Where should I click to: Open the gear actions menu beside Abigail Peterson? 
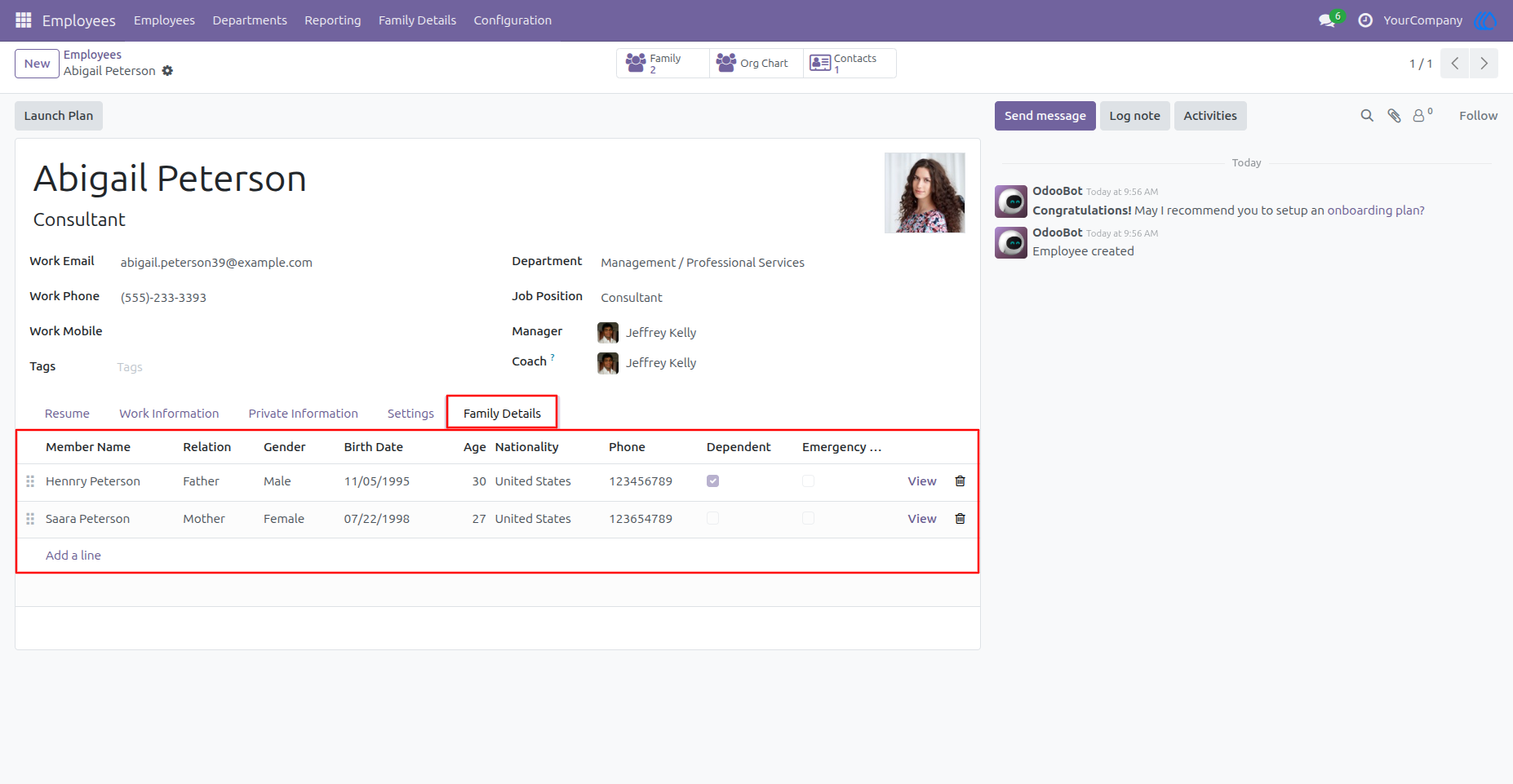point(167,71)
